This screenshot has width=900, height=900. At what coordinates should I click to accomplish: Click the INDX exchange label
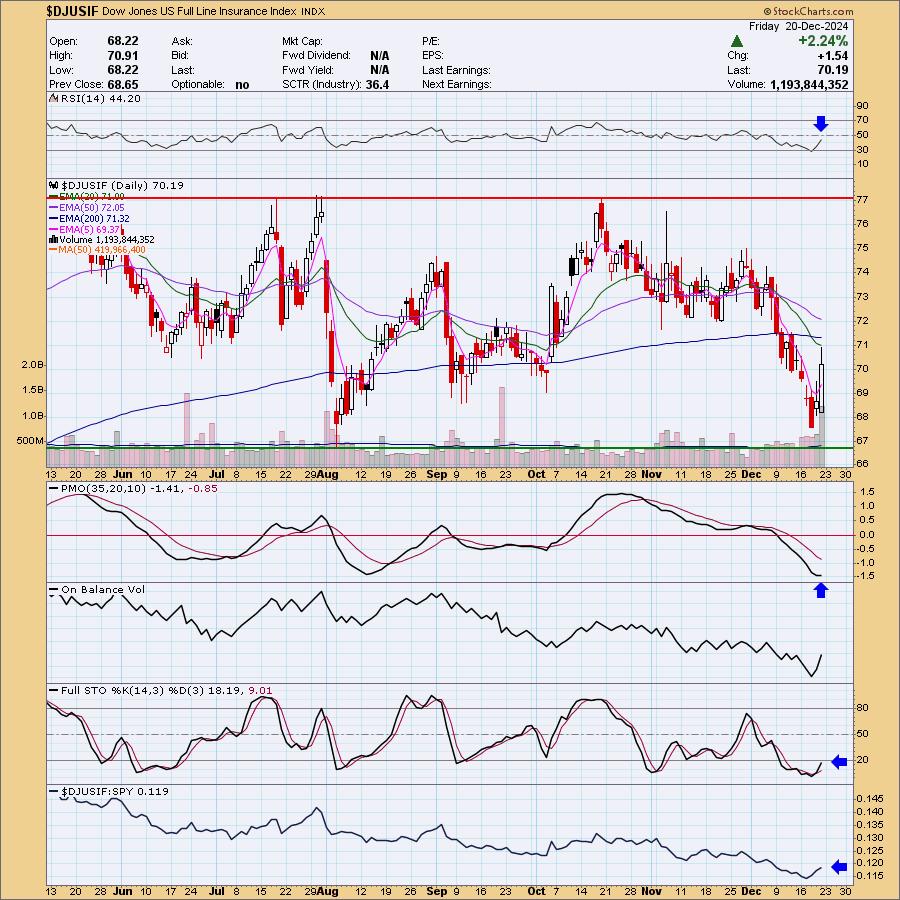(x=313, y=11)
